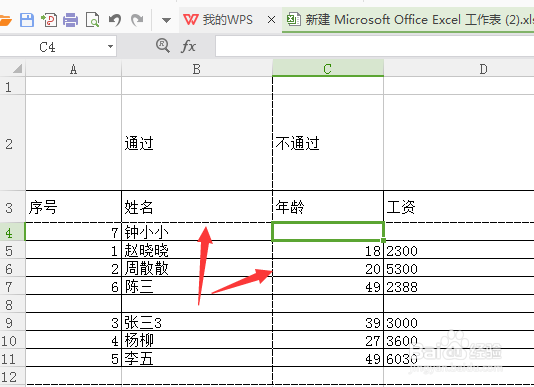Click the cell with name 李五
This screenshot has height=387, width=534.
point(197,358)
